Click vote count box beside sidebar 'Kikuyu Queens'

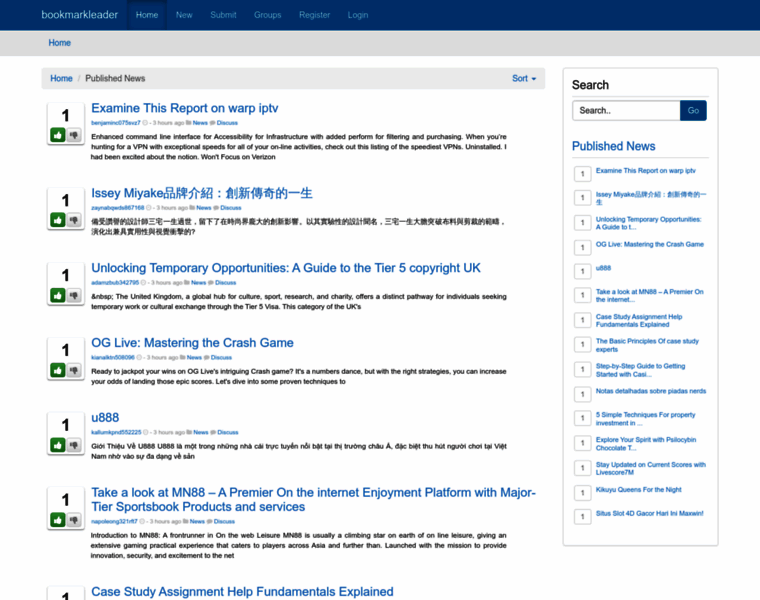(x=582, y=493)
